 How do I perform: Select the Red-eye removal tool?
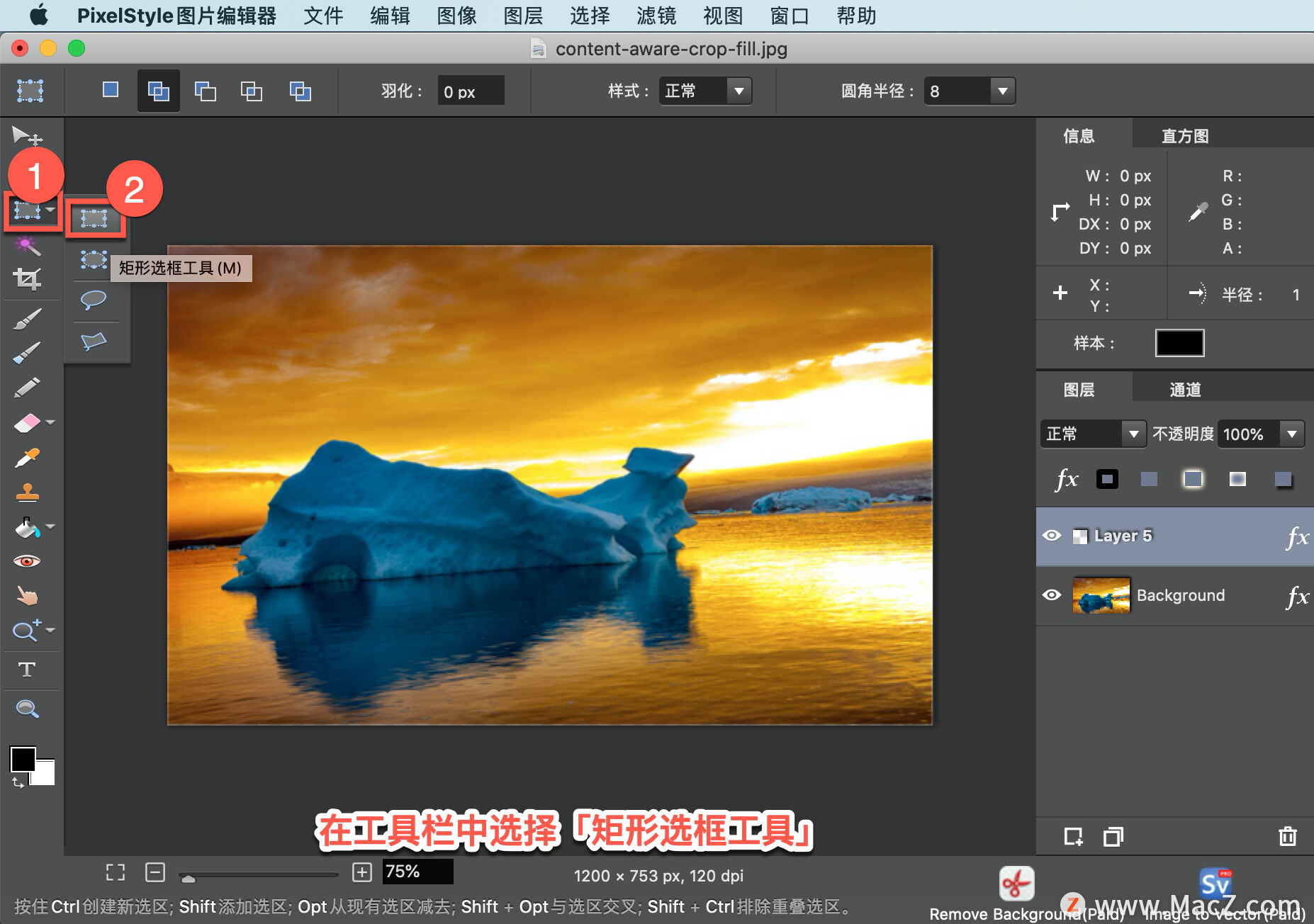click(x=28, y=560)
